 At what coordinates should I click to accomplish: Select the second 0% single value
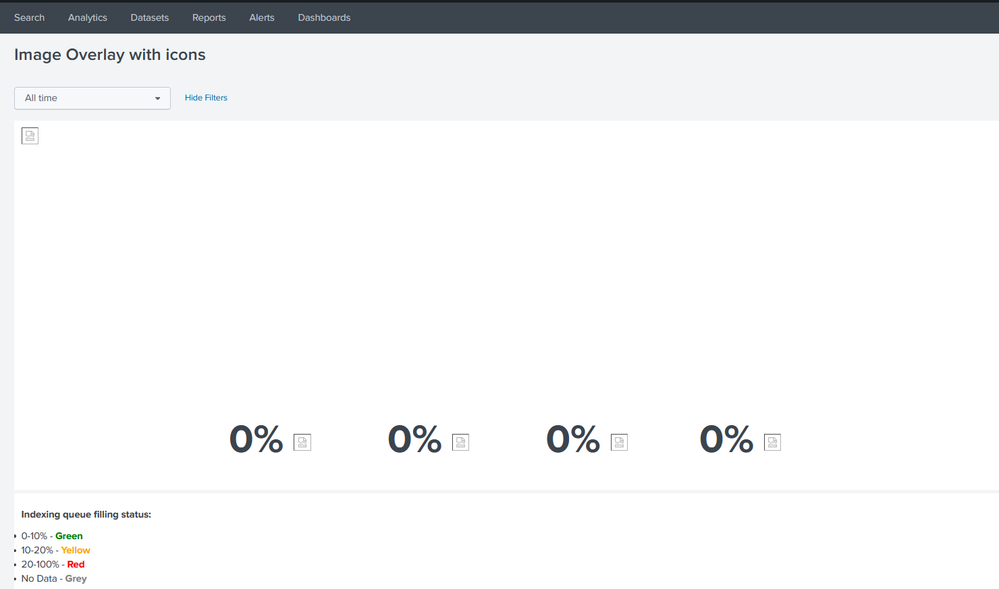pyautogui.click(x=414, y=440)
